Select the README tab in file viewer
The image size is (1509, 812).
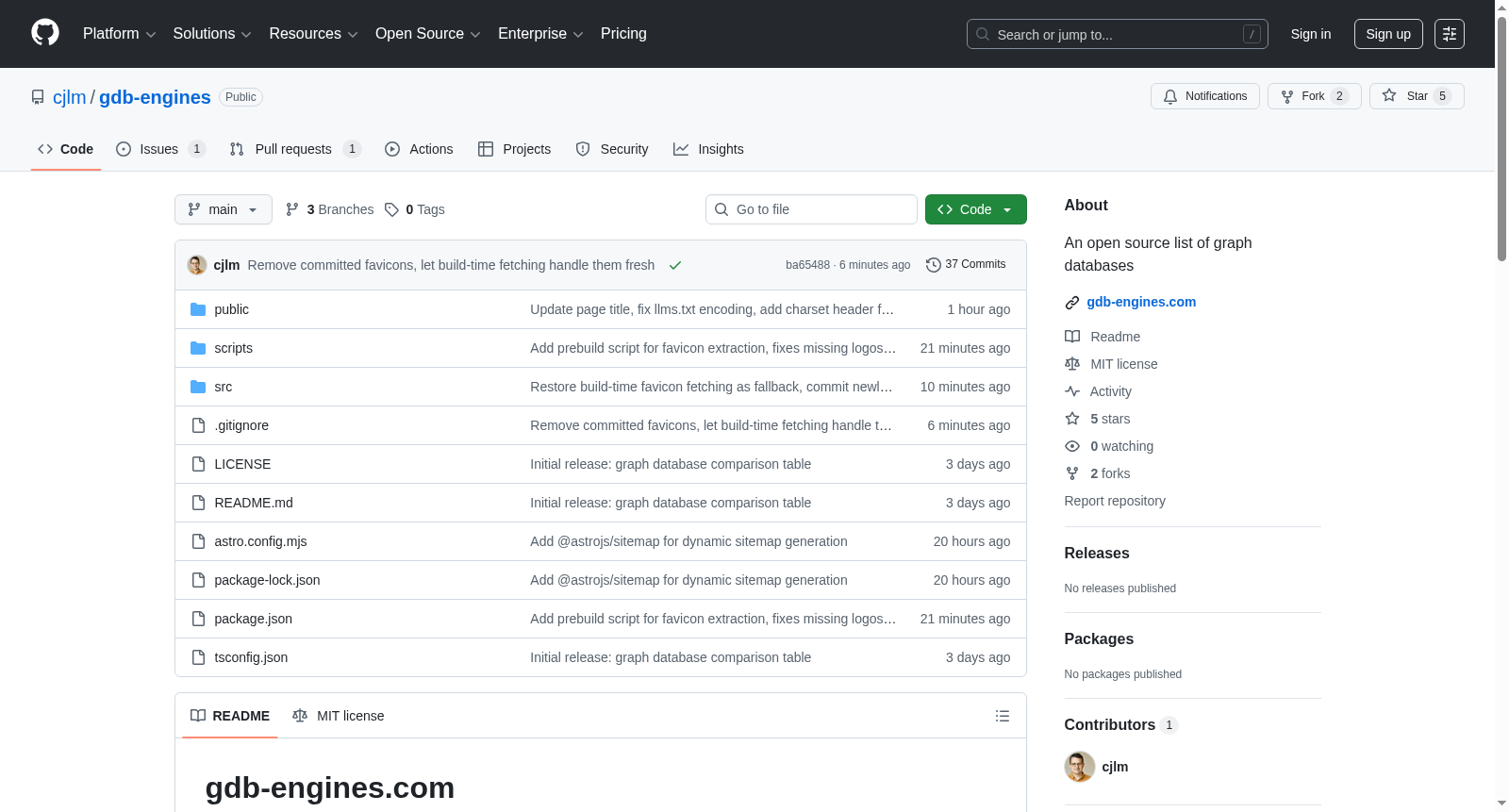[x=230, y=716]
